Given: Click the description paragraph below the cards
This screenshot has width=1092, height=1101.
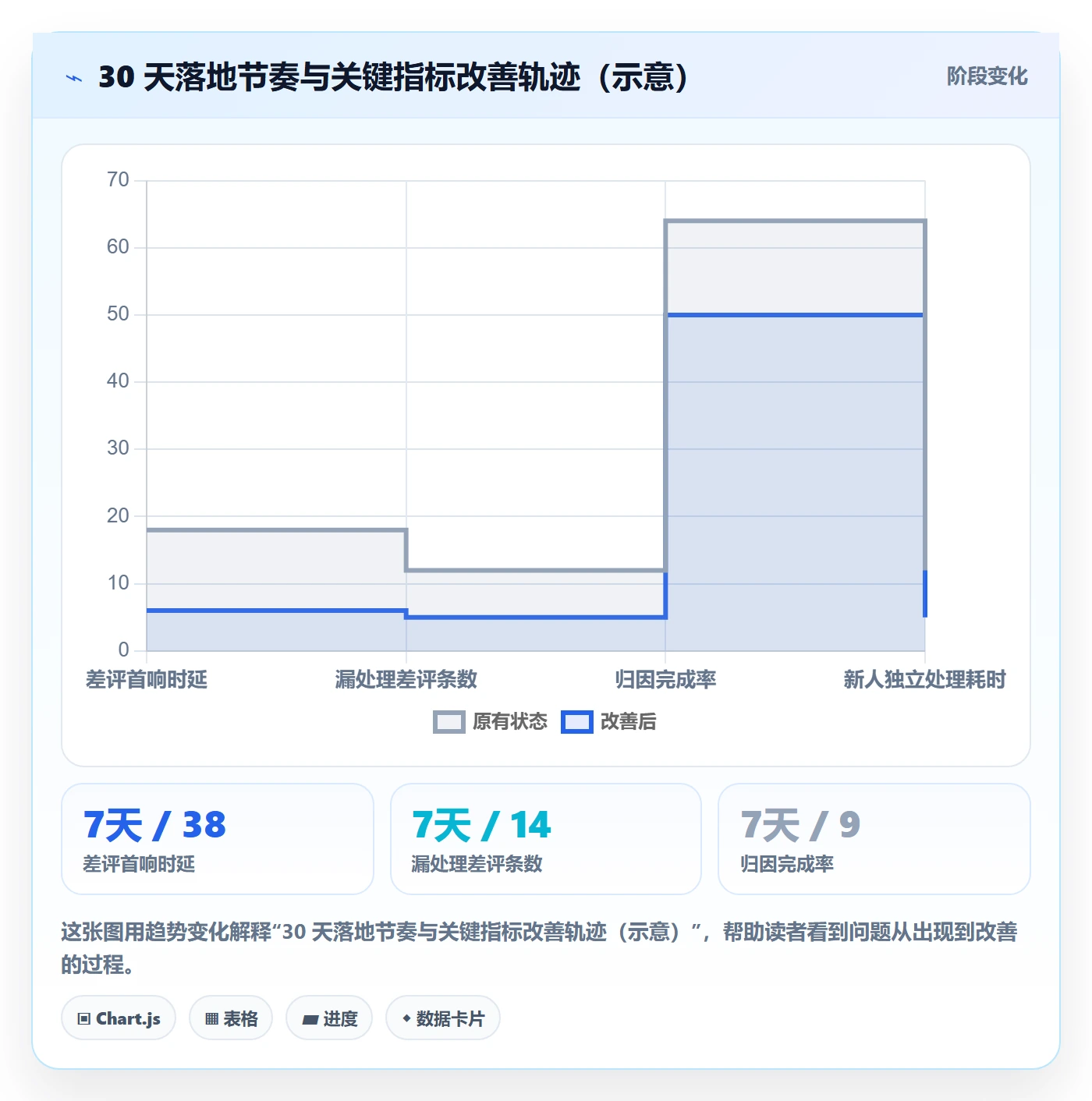Looking at the screenshot, I should (539, 948).
